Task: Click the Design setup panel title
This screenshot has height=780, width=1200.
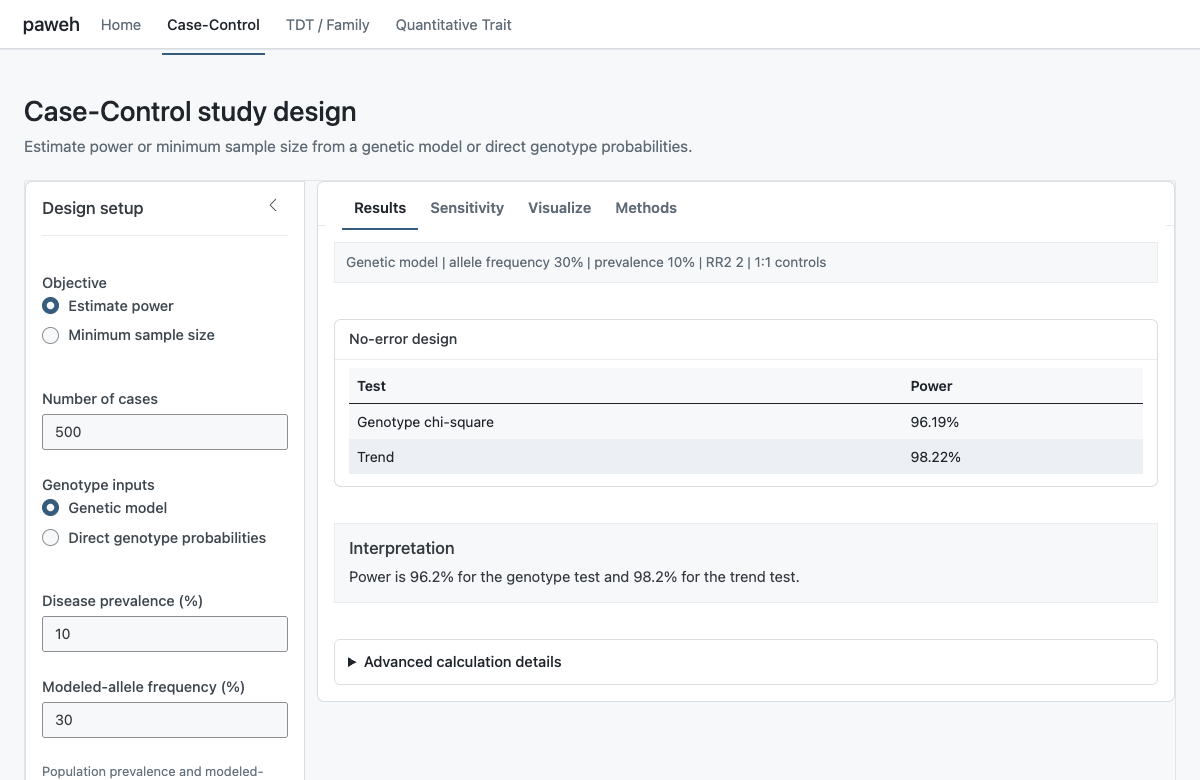Action: [x=93, y=208]
